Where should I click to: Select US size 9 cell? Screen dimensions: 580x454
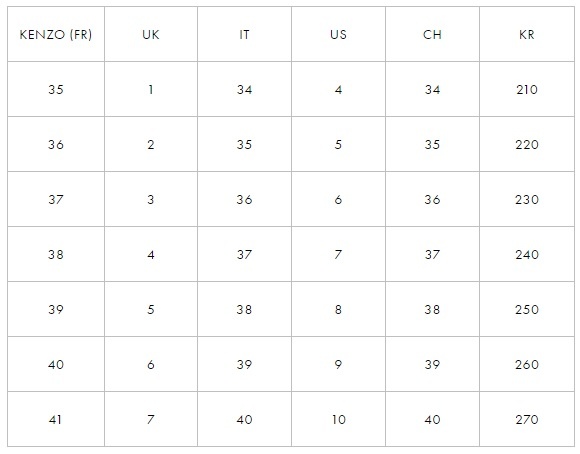tap(338, 364)
